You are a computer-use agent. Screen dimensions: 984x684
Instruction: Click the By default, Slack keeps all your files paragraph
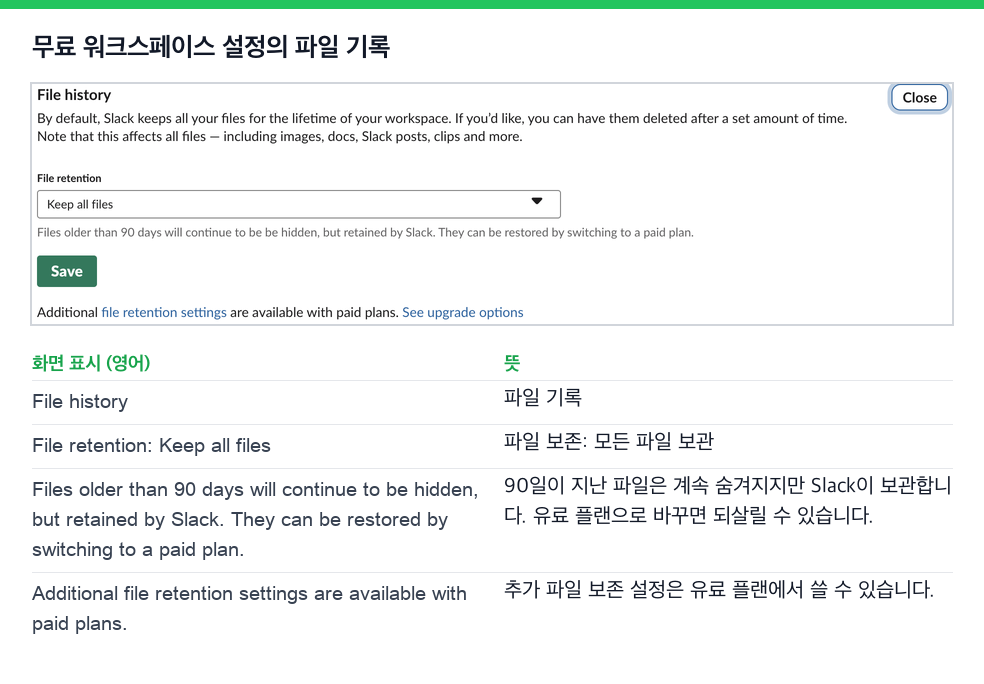(x=442, y=127)
